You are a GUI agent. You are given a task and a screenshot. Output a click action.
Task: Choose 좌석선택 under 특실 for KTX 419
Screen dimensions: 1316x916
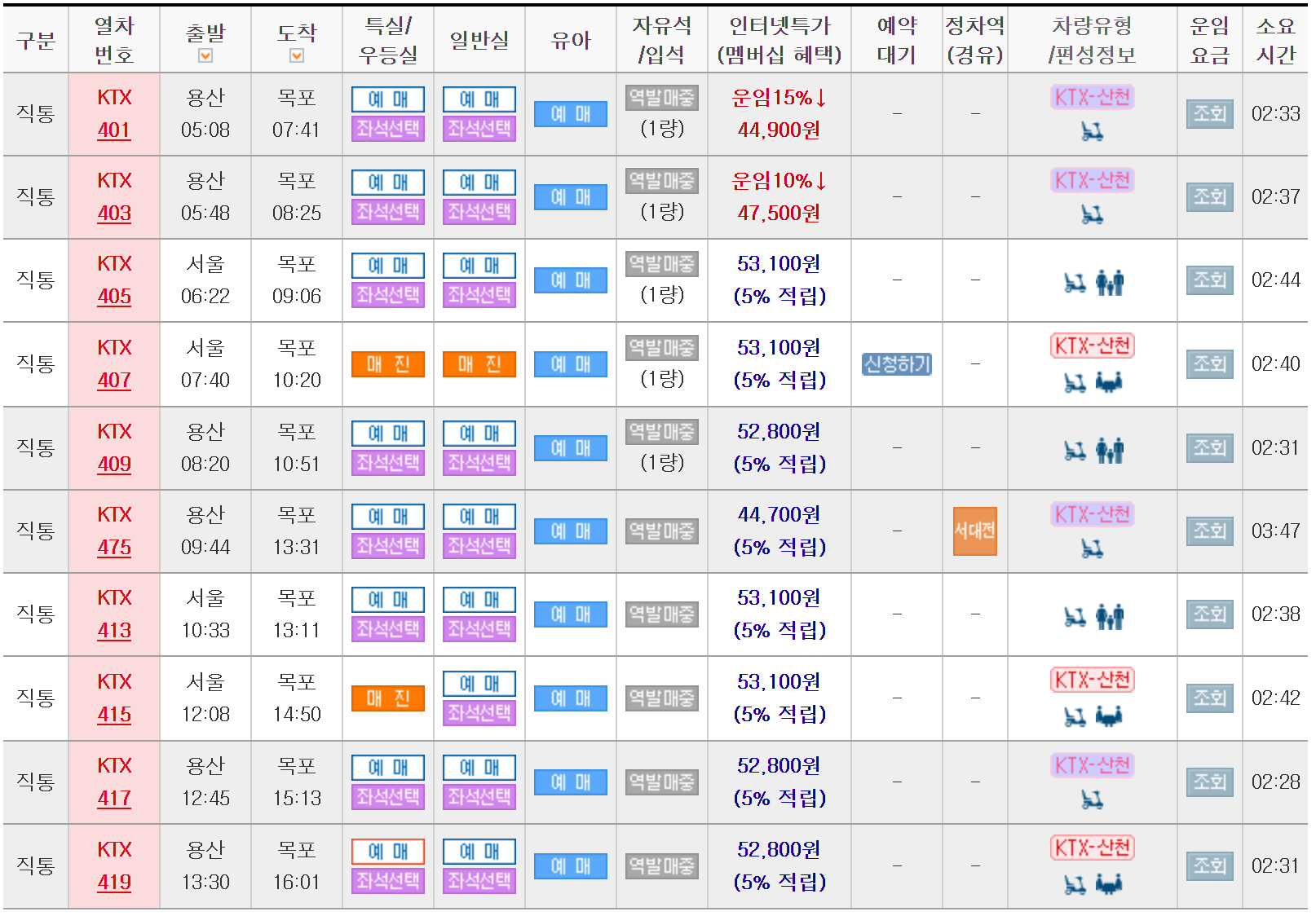388,881
